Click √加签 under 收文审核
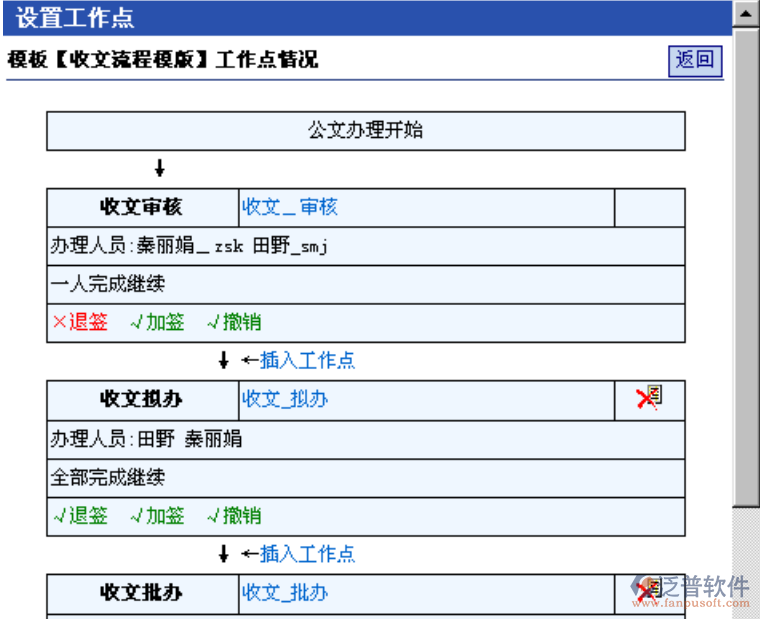This screenshot has height=619, width=760. [157, 322]
